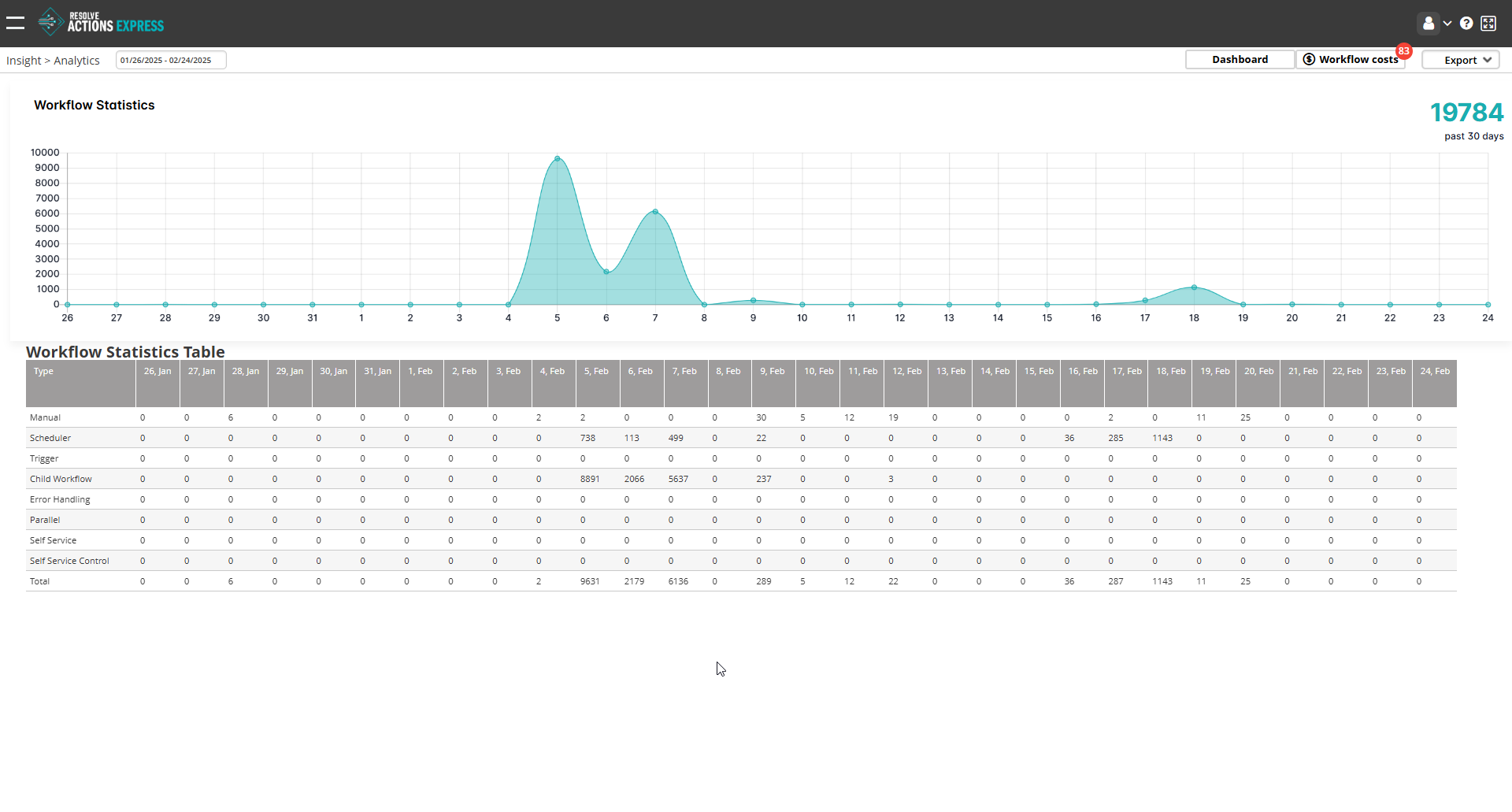Open the Help question mark icon
Viewport: 1512px width, 812px height.
click(1466, 23)
